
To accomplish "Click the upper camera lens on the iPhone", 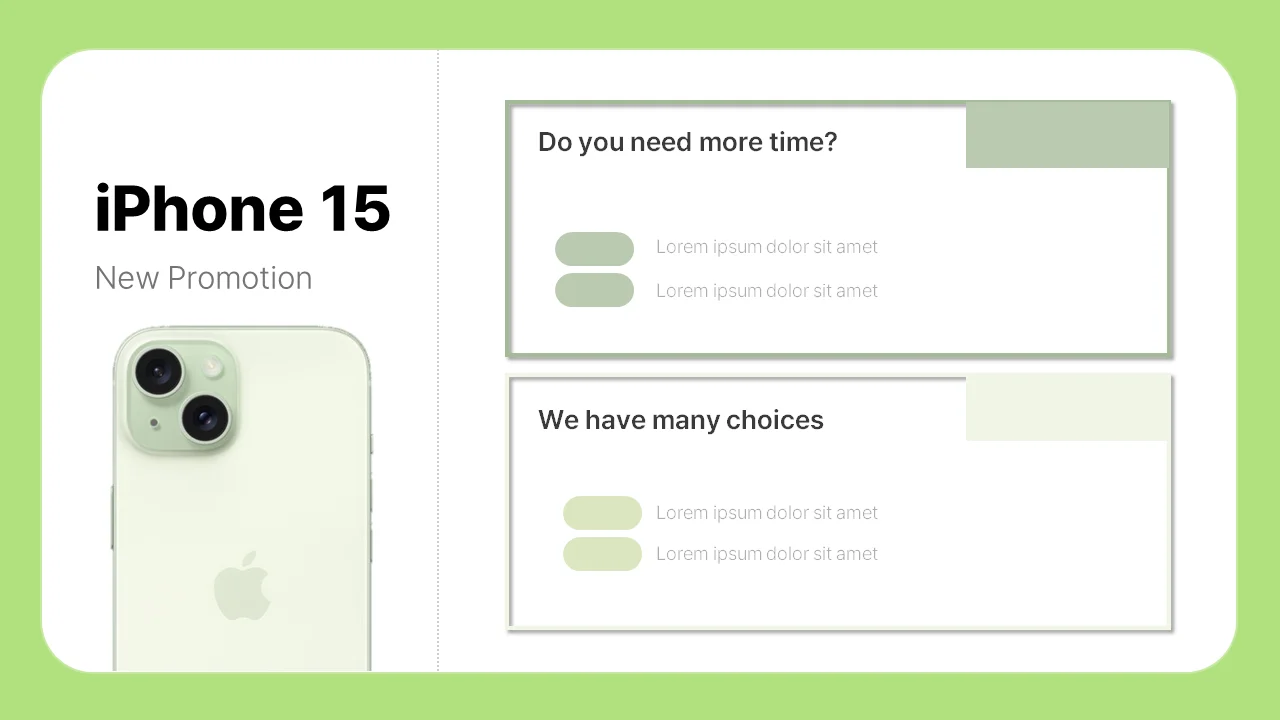I will click(x=159, y=372).
